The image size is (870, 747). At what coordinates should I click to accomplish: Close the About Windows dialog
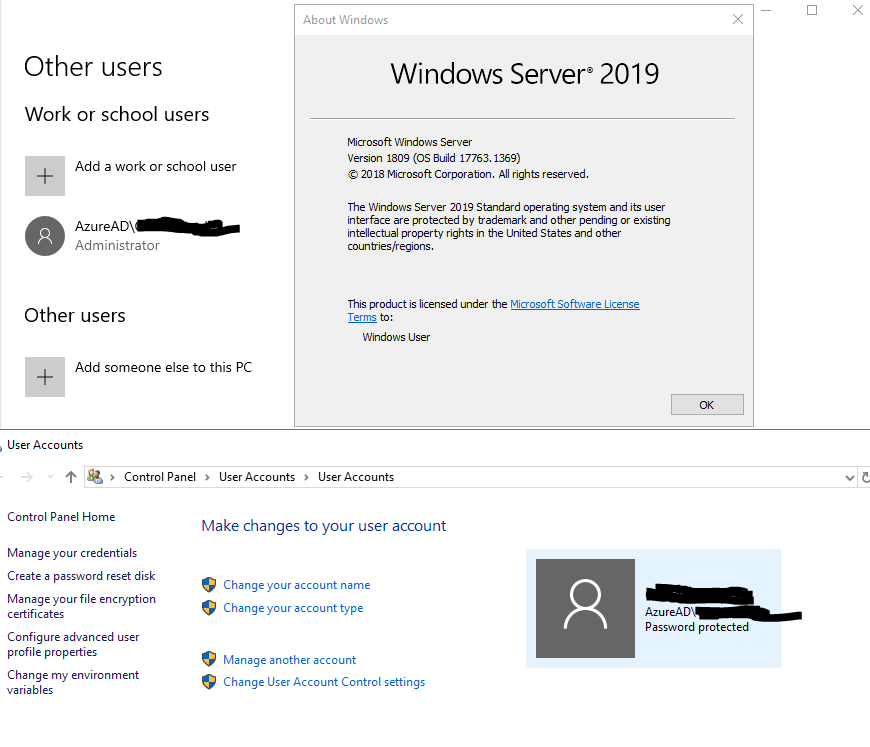738,19
